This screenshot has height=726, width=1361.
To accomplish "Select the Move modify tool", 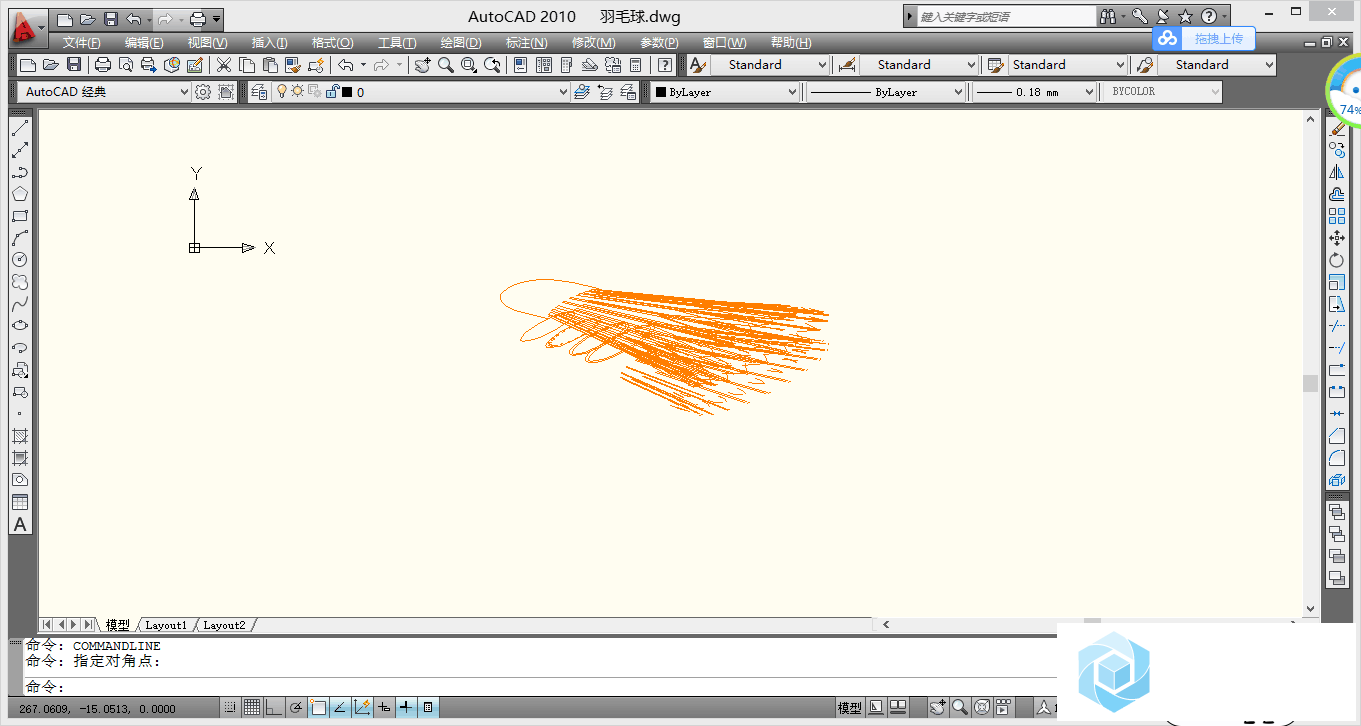I will (1337, 238).
